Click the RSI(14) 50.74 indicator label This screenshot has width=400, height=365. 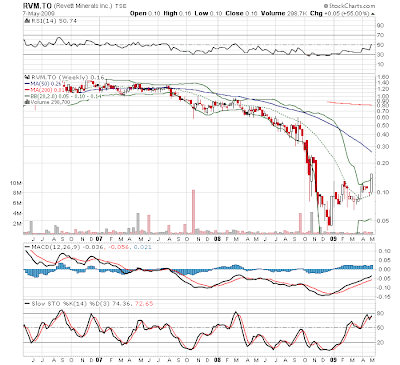pyautogui.click(x=50, y=21)
